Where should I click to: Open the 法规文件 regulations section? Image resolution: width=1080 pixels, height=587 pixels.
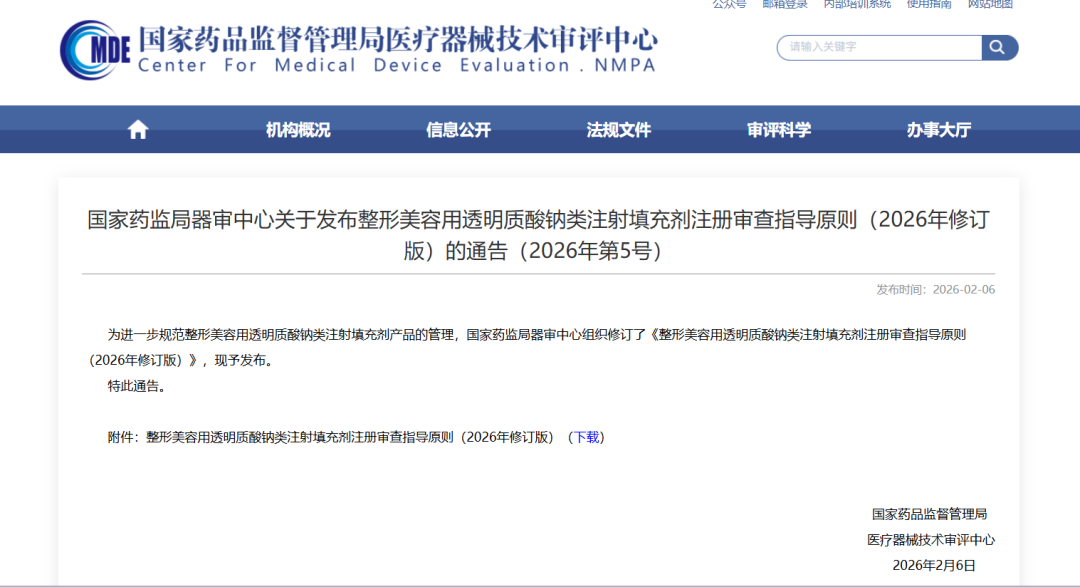click(x=617, y=129)
